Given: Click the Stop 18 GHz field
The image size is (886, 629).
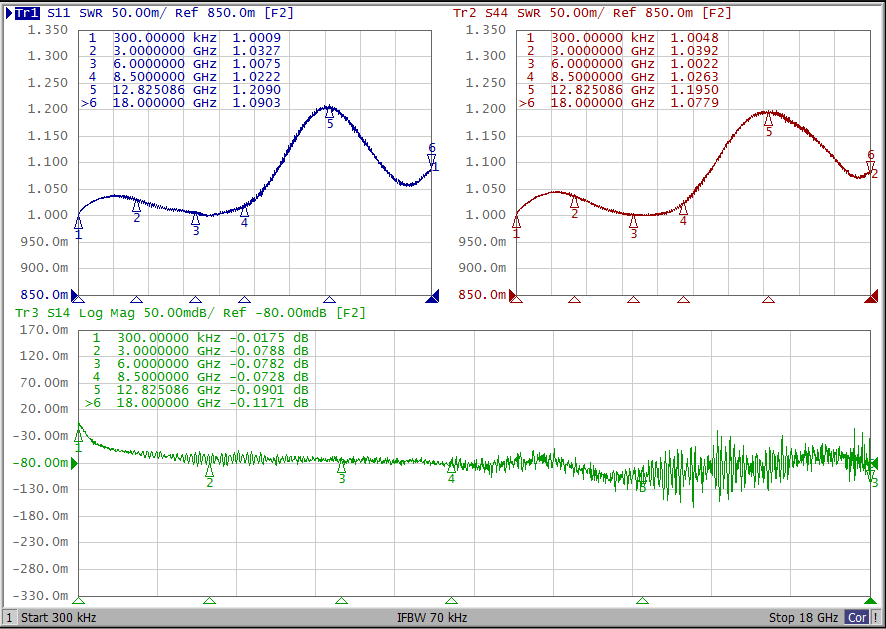Looking at the screenshot, I should click(x=803, y=618).
